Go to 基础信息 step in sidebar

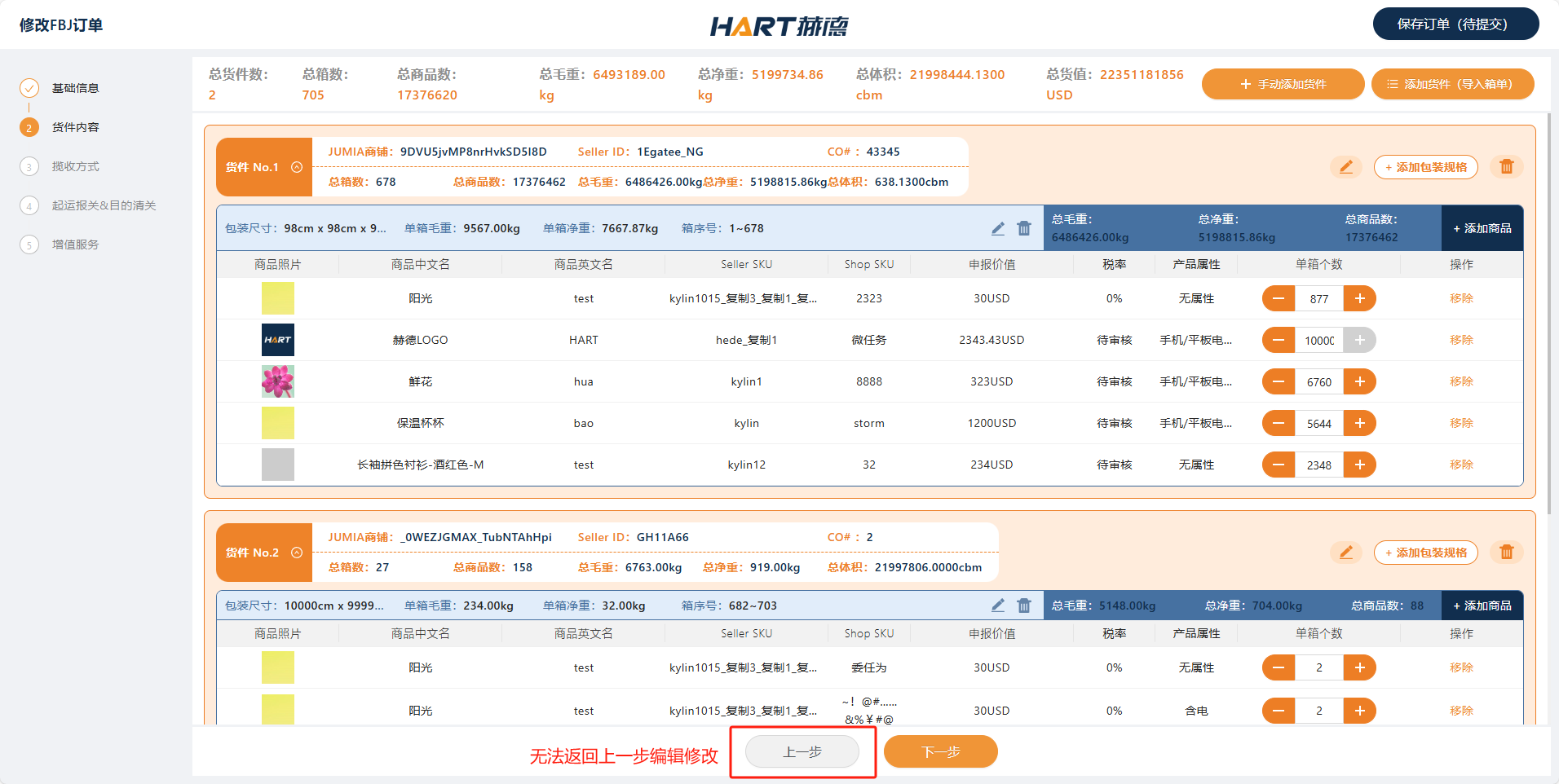(x=75, y=88)
